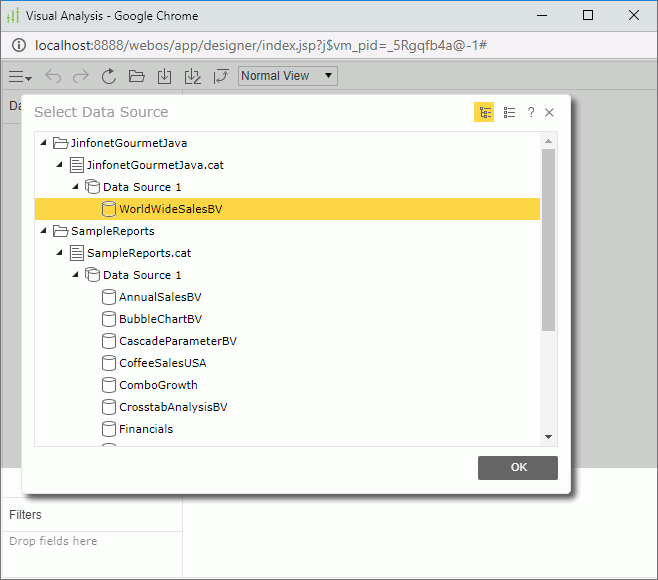
Task: Select the SampleReports folder
Action: tap(112, 231)
